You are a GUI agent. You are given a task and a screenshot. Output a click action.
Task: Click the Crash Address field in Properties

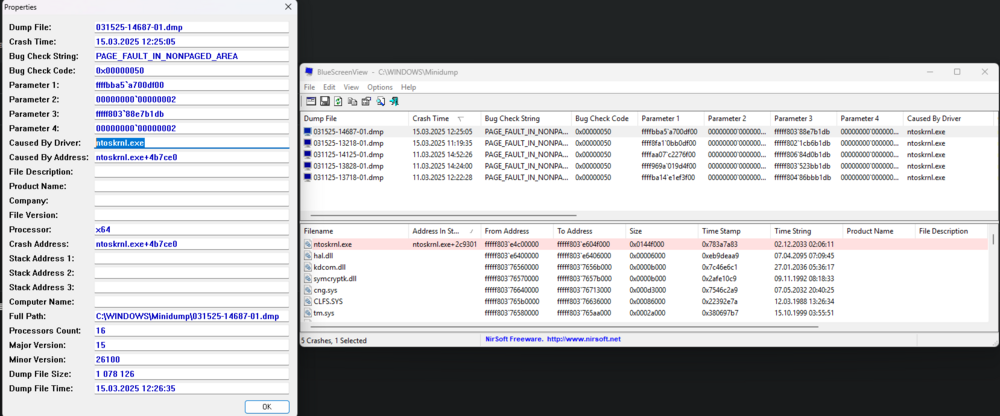(191, 244)
